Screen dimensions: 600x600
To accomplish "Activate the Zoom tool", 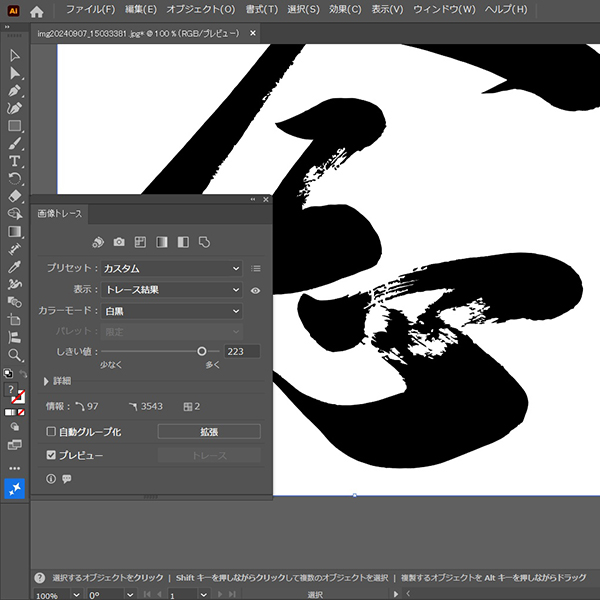I will pos(15,355).
